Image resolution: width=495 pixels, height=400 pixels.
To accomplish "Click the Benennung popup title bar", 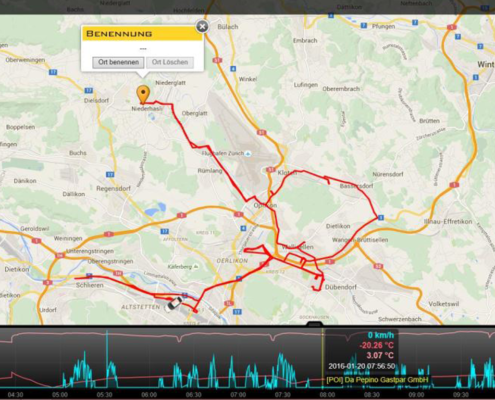I will point(142,34).
